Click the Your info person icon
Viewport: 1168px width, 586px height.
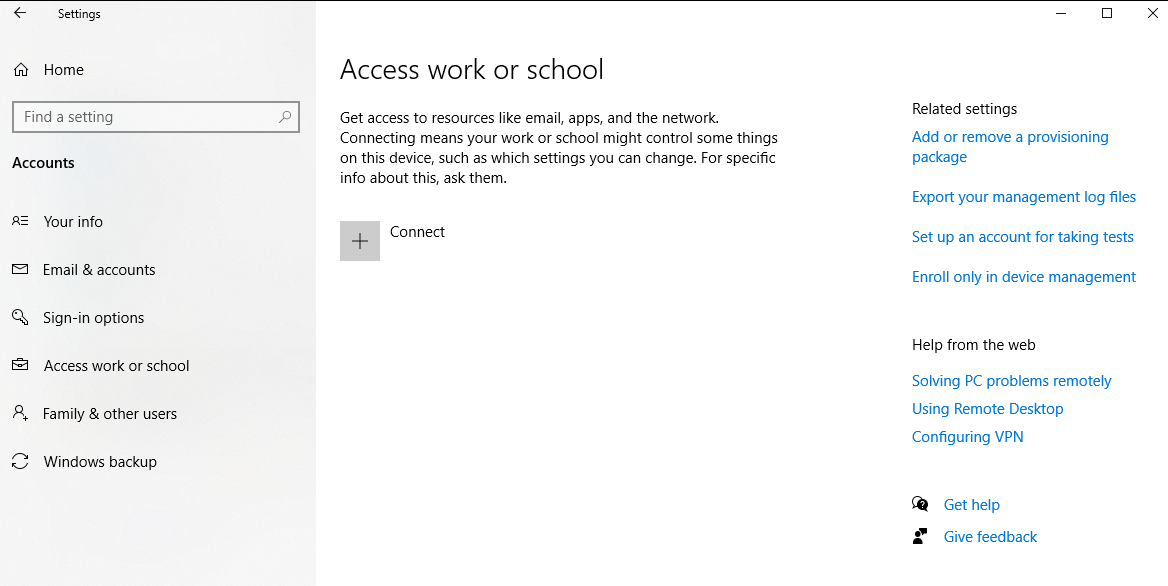click(20, 221)
